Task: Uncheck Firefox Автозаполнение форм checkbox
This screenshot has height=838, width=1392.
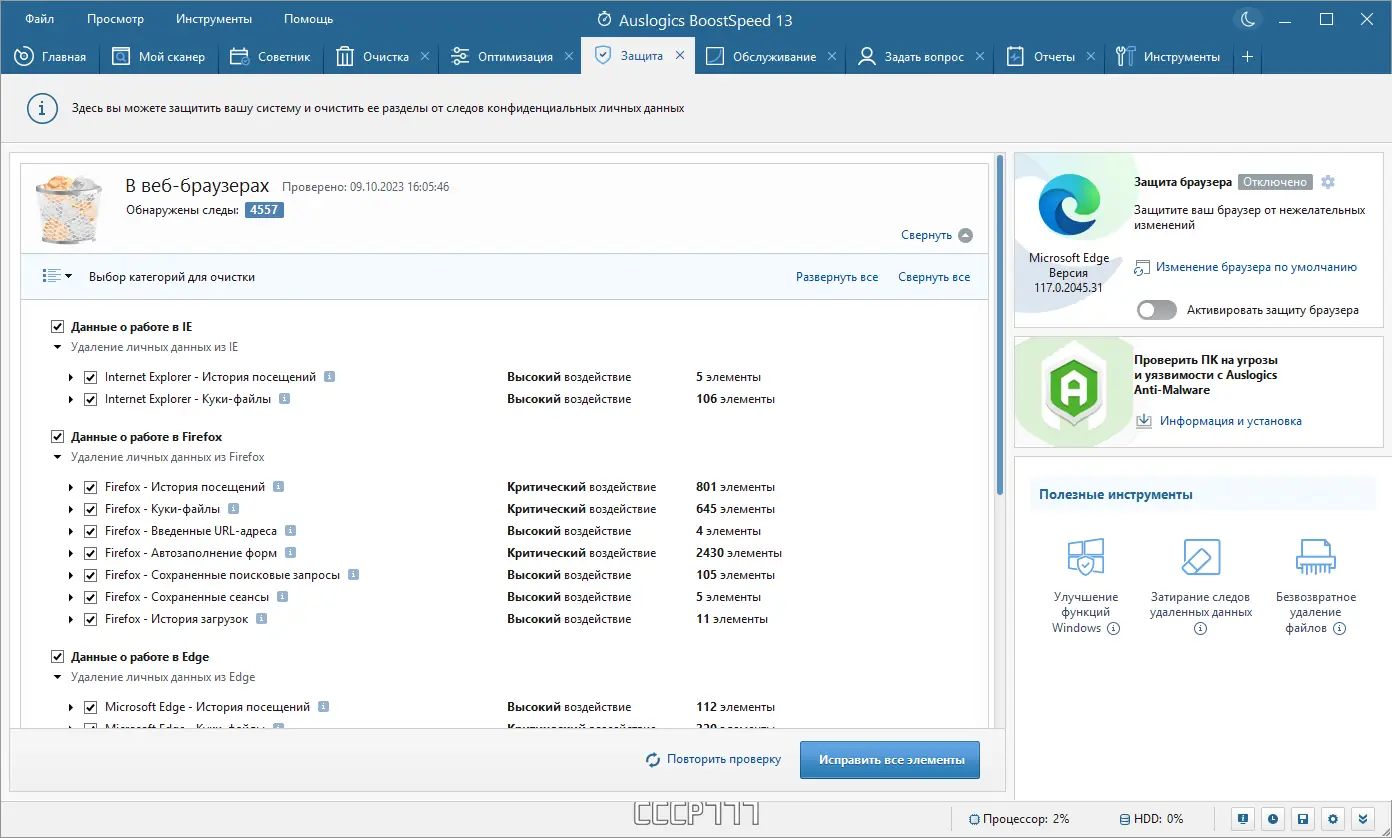Action: click(x=91, y=553)
